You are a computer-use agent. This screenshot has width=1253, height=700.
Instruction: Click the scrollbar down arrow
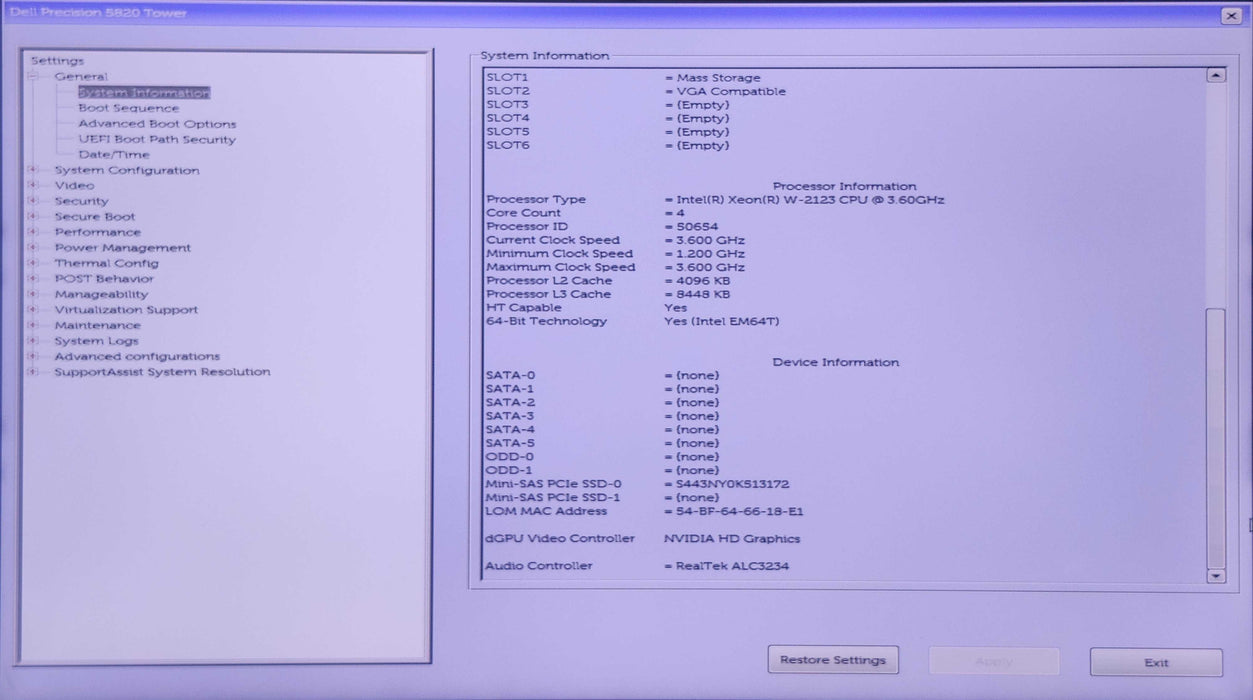click(1216, 576)
